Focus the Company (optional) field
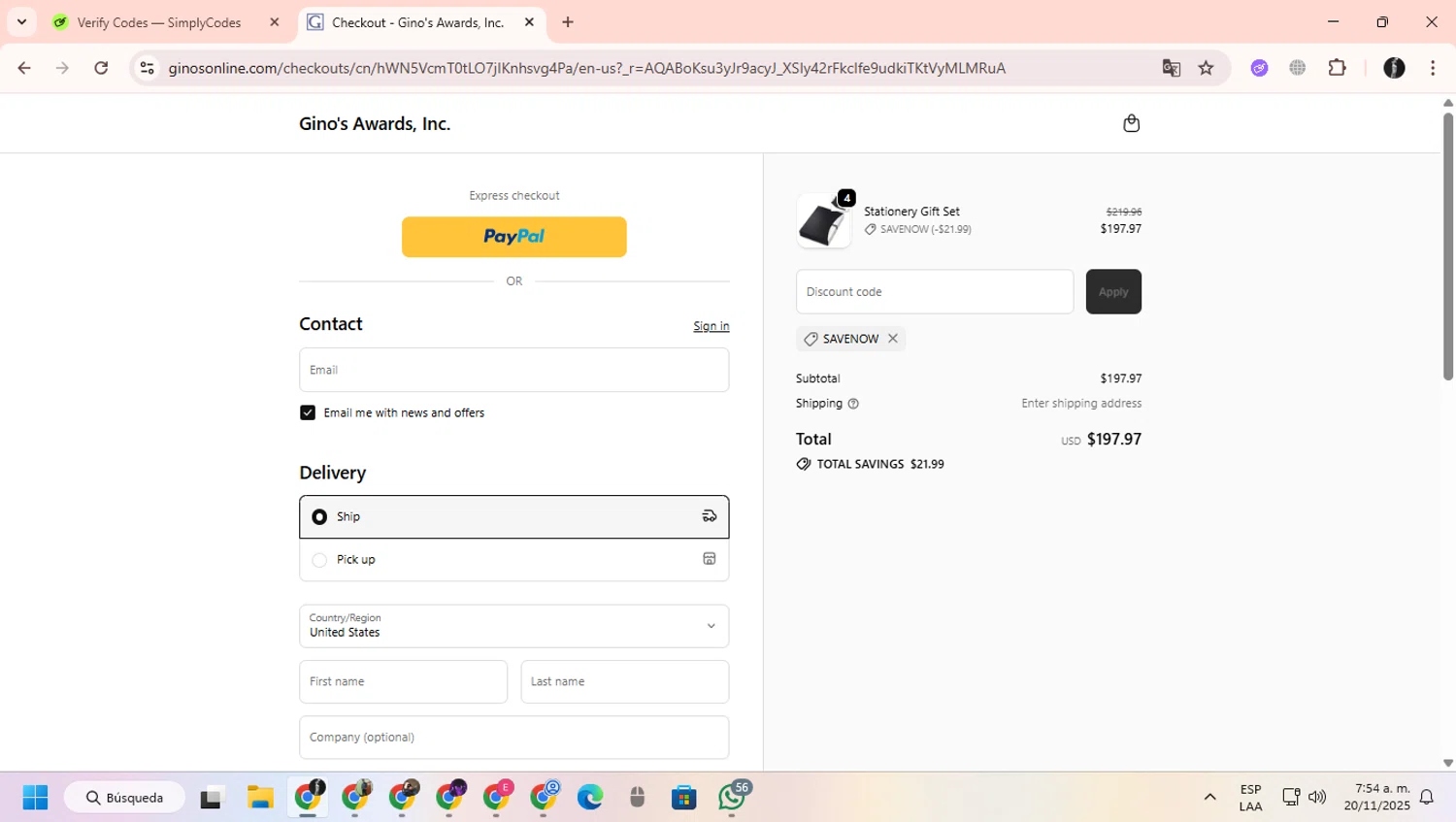The width and height of the screenshot is (1456, 822). coord(513,738)
